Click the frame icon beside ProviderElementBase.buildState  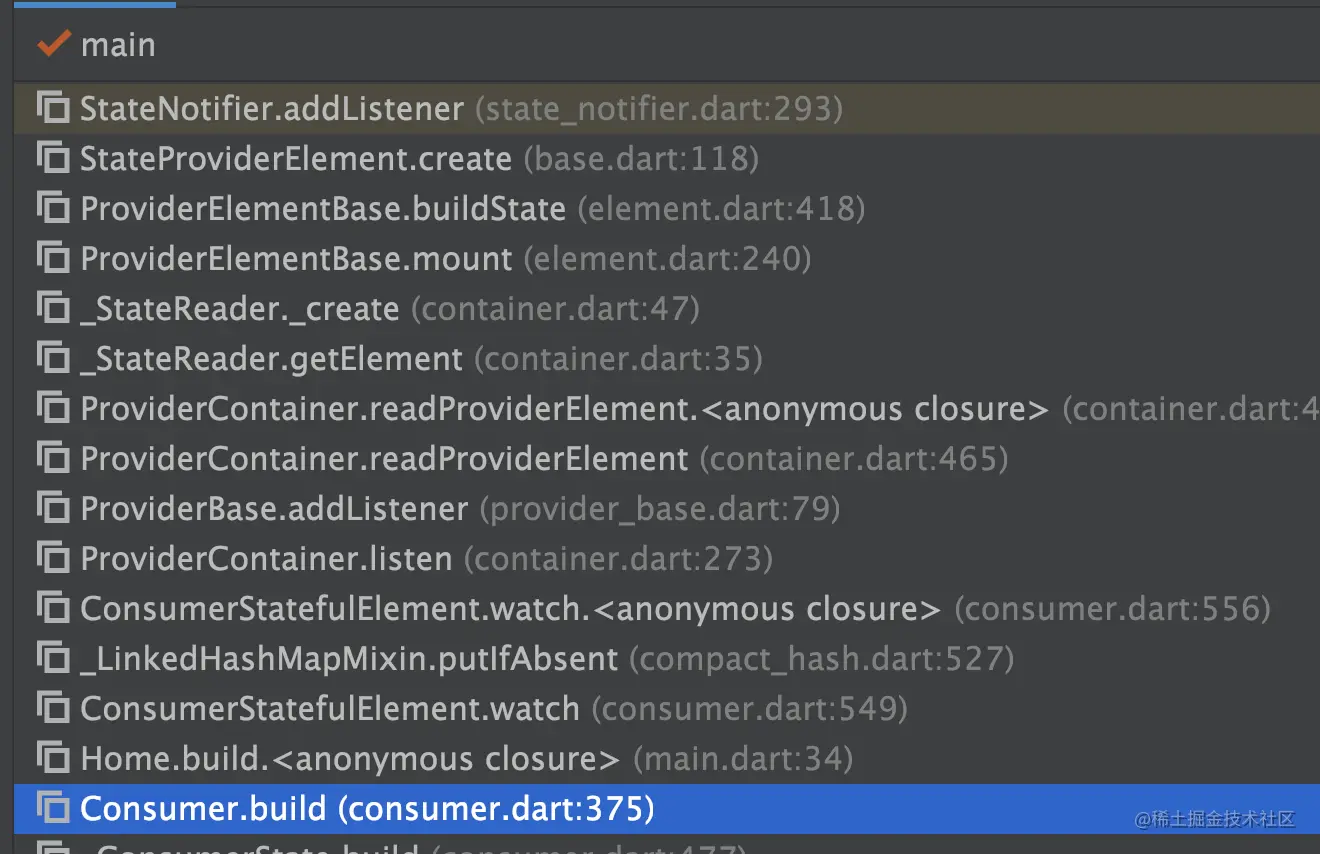click(x=52, y=208)
